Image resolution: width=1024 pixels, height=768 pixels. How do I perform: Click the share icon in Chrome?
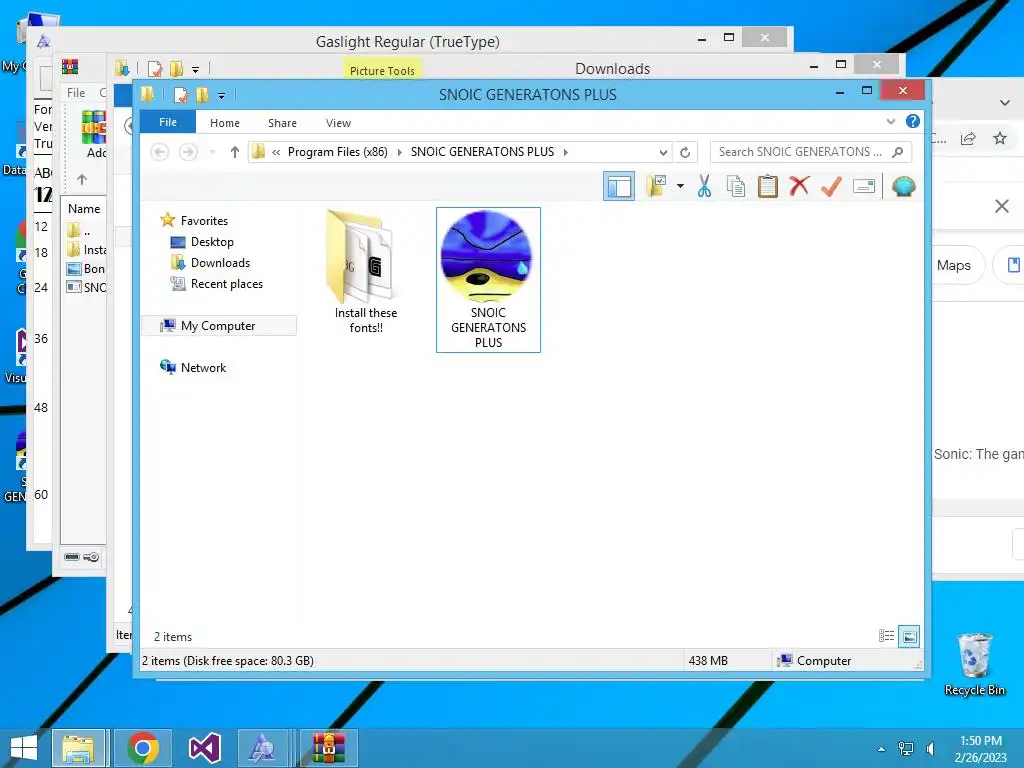968,138
